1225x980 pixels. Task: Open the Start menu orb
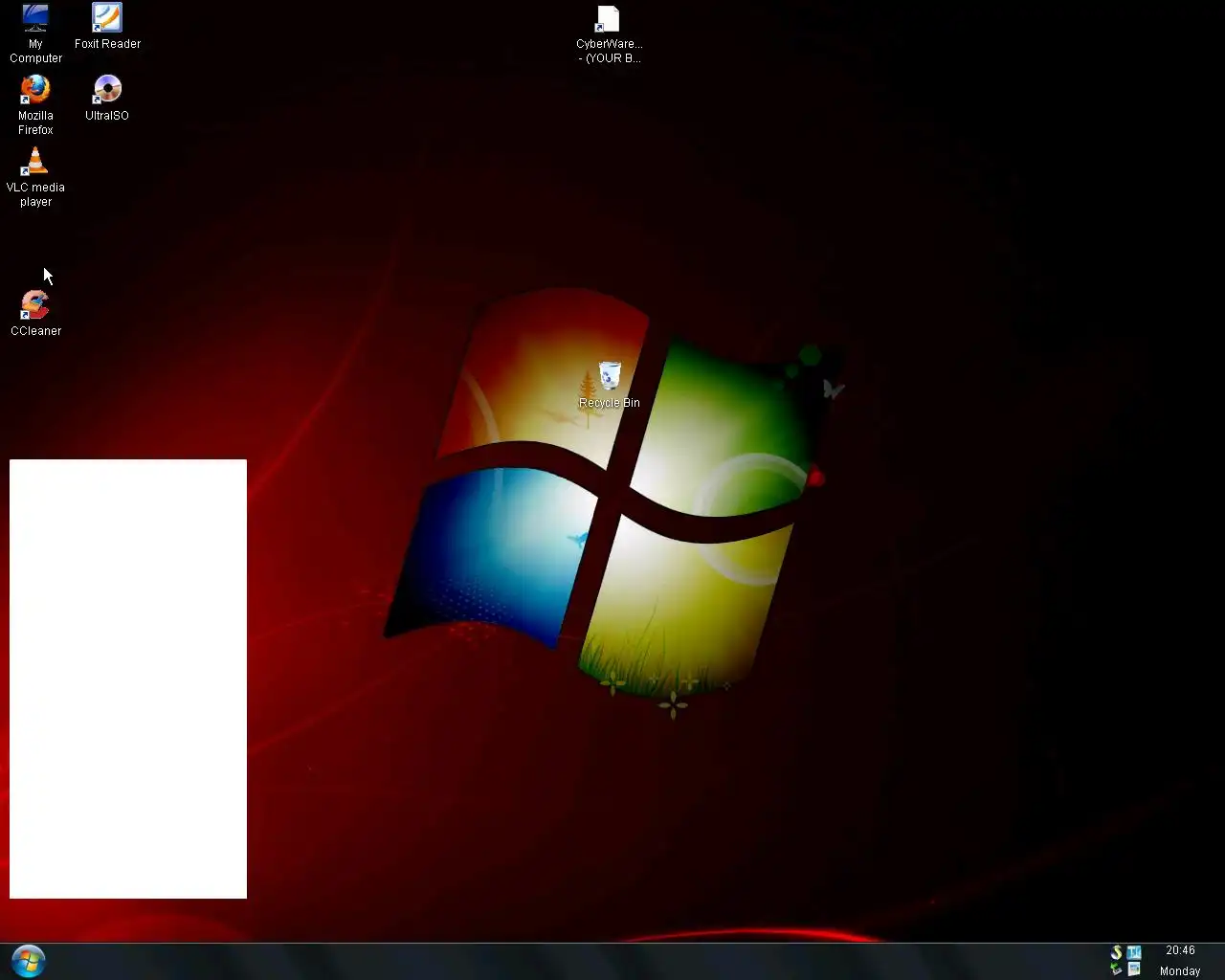point(29,962)
